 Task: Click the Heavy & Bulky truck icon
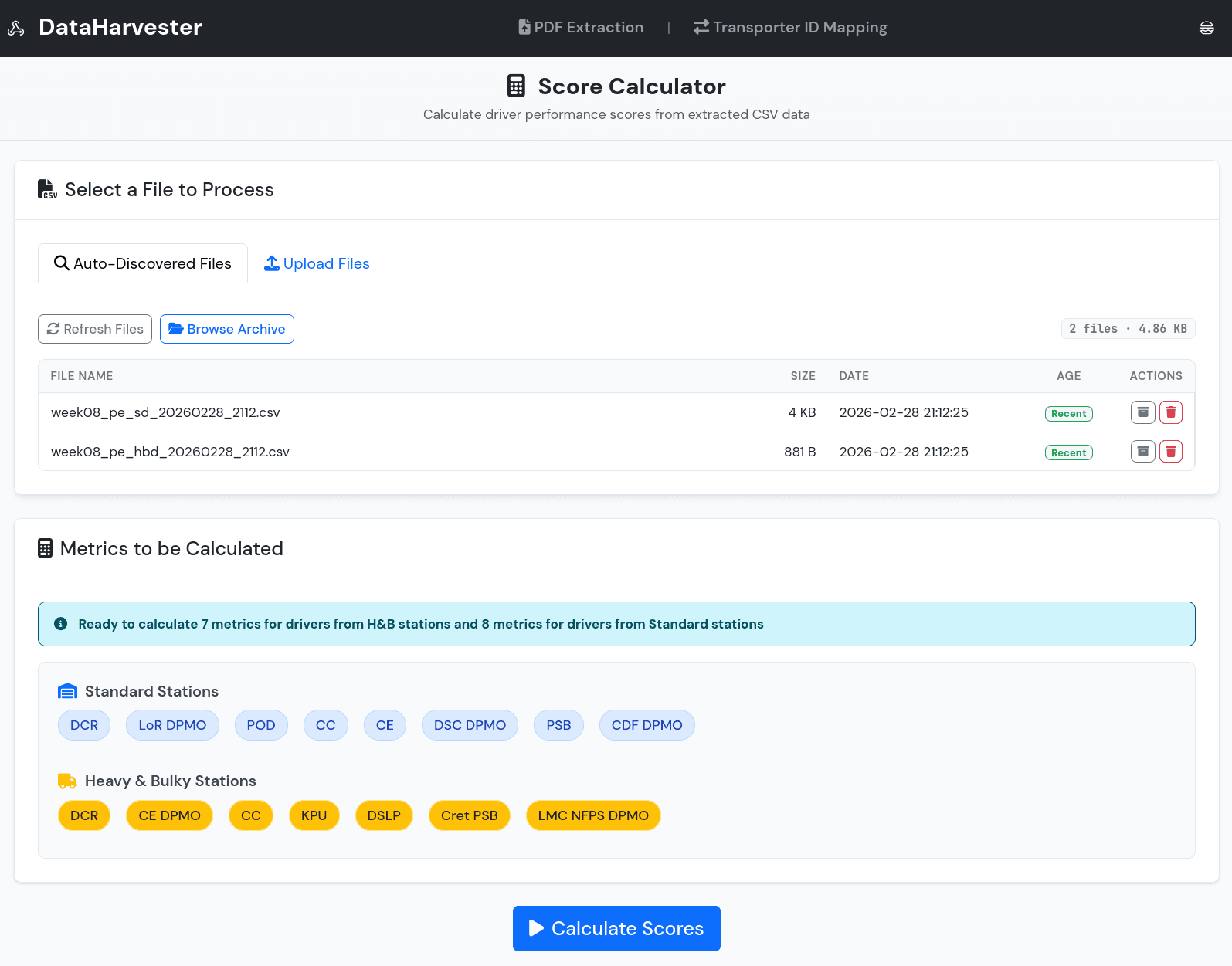68,781
